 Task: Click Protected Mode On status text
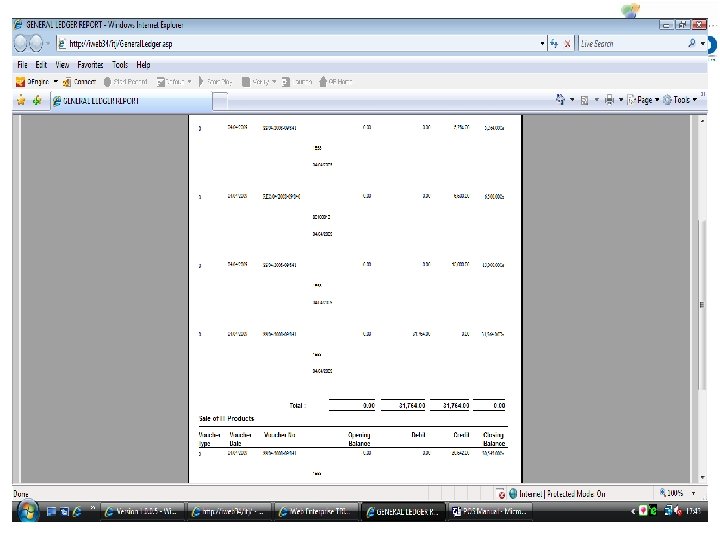pos(576,494)
